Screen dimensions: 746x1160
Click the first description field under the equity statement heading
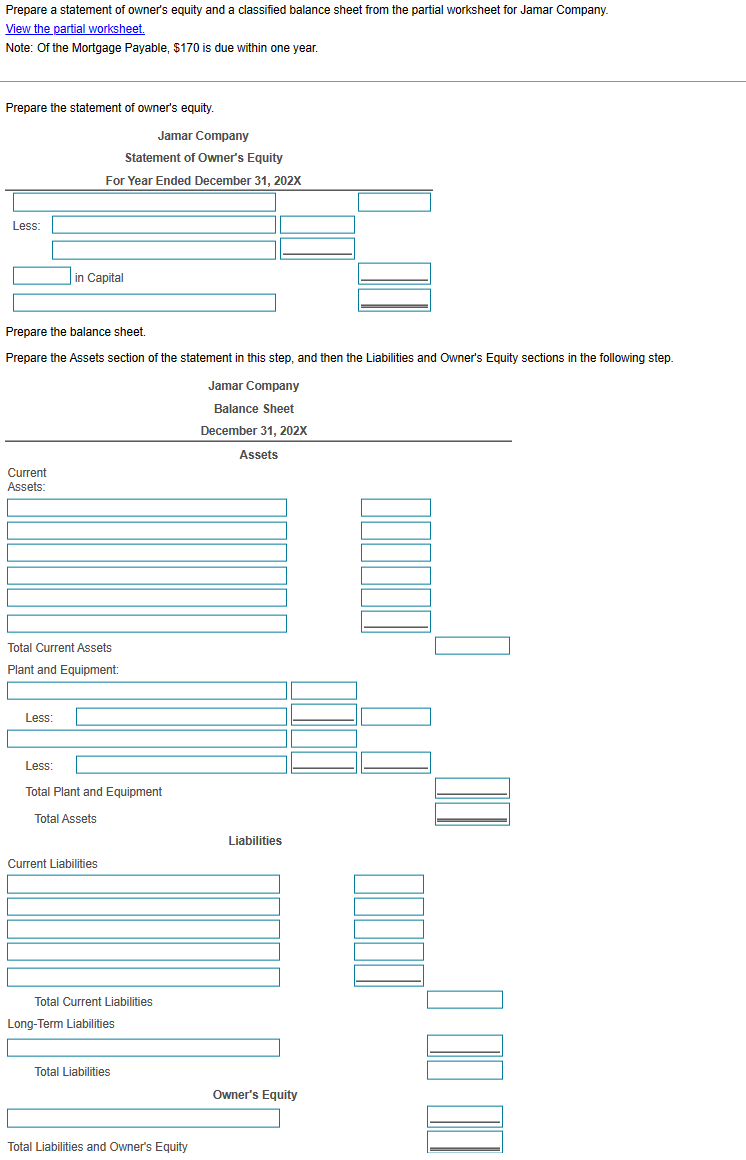coord(143,201)
